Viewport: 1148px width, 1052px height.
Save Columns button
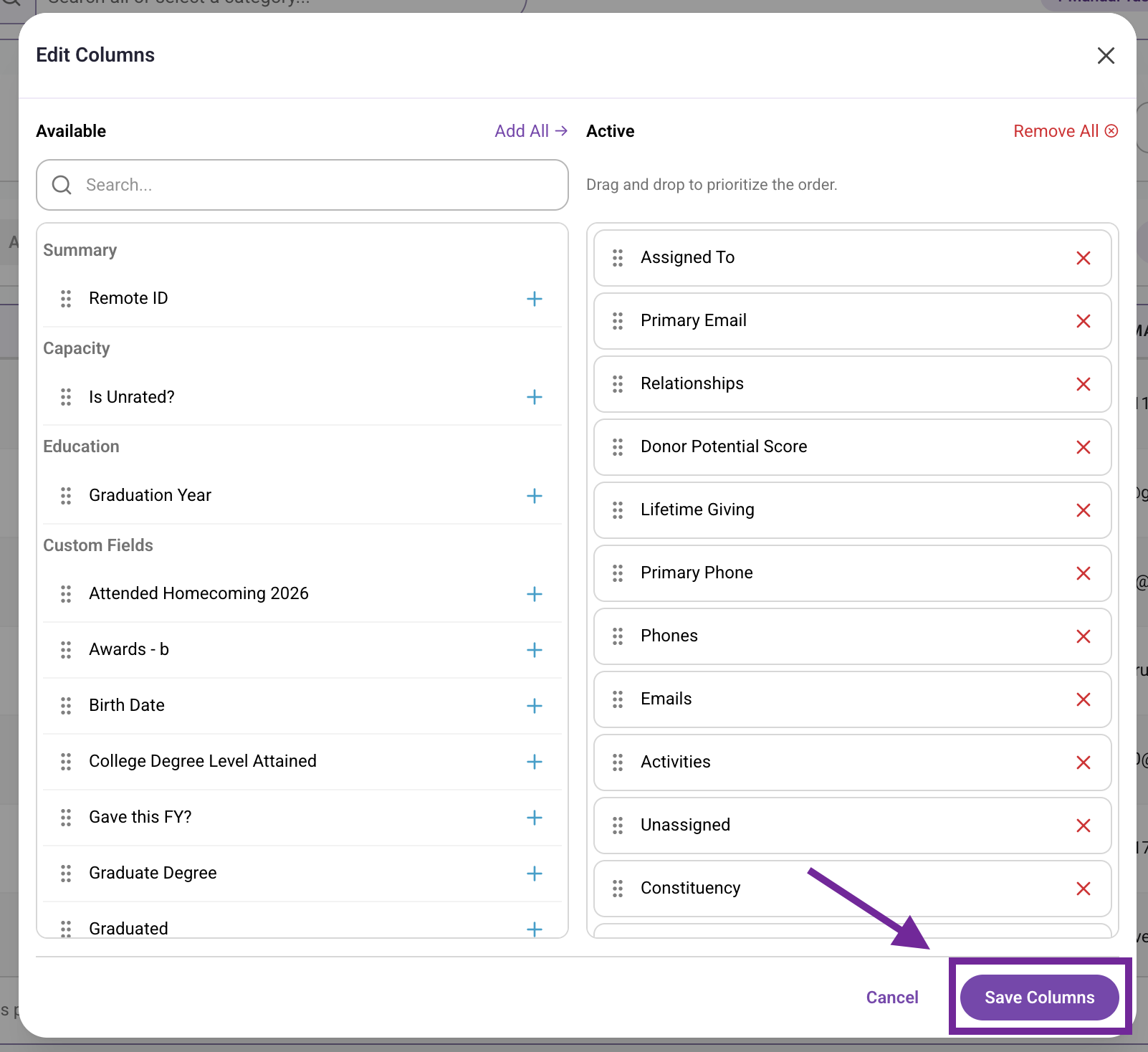pos(1039,998)
